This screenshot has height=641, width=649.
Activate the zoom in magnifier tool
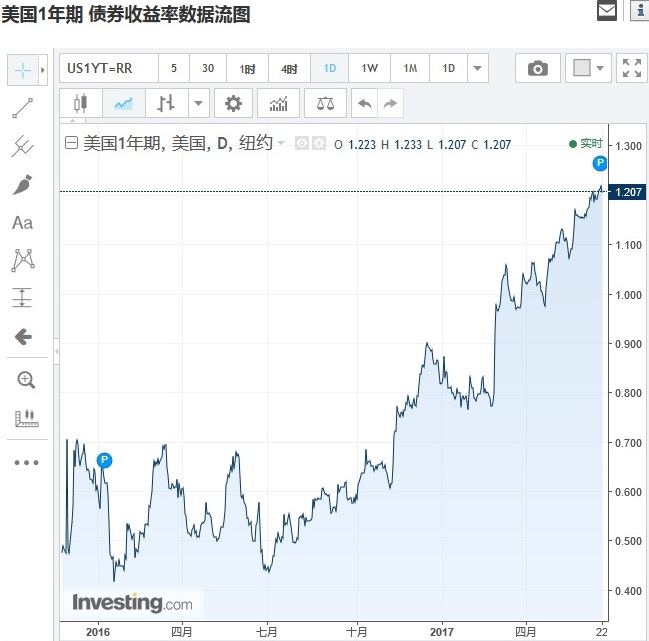click(26, 380)
